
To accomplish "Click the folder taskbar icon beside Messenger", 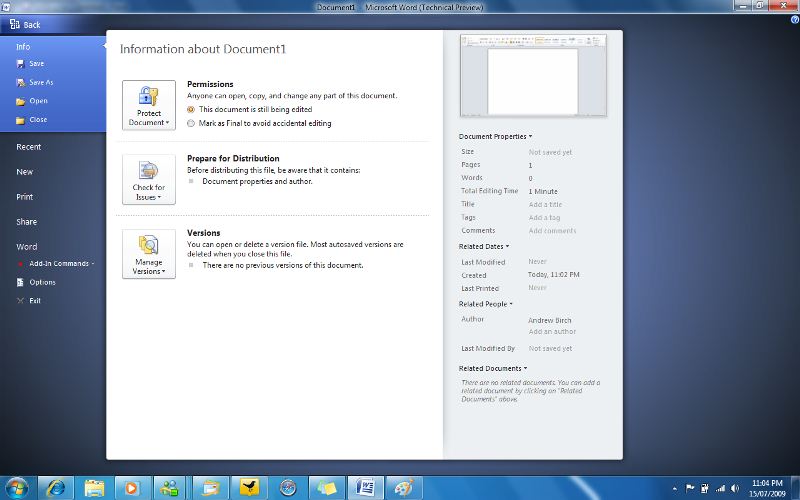I will [x=210, y=488].
